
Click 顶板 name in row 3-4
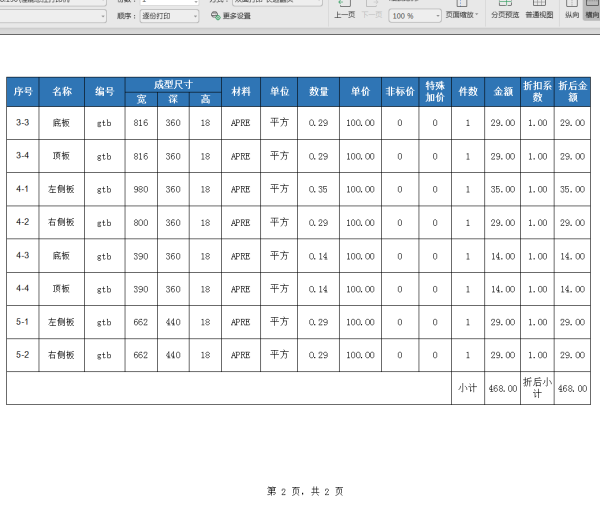61,156
